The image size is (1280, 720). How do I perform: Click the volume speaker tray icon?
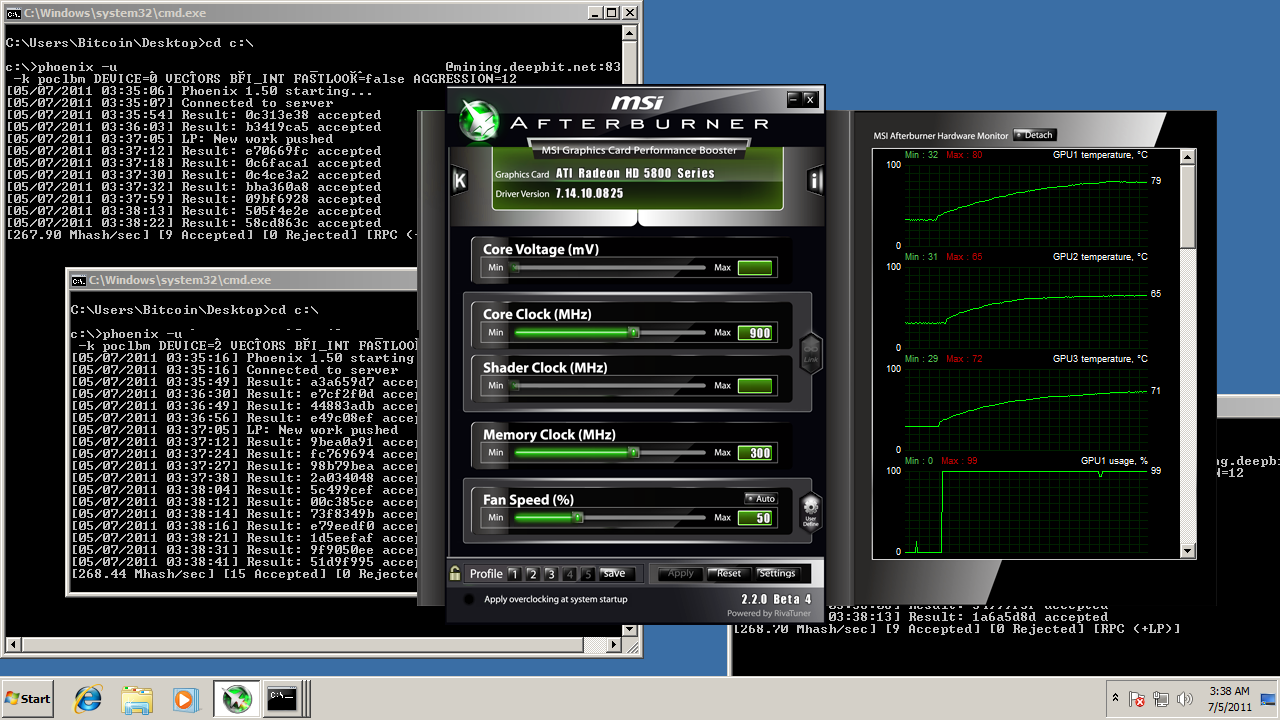(x=1185, y=699)
